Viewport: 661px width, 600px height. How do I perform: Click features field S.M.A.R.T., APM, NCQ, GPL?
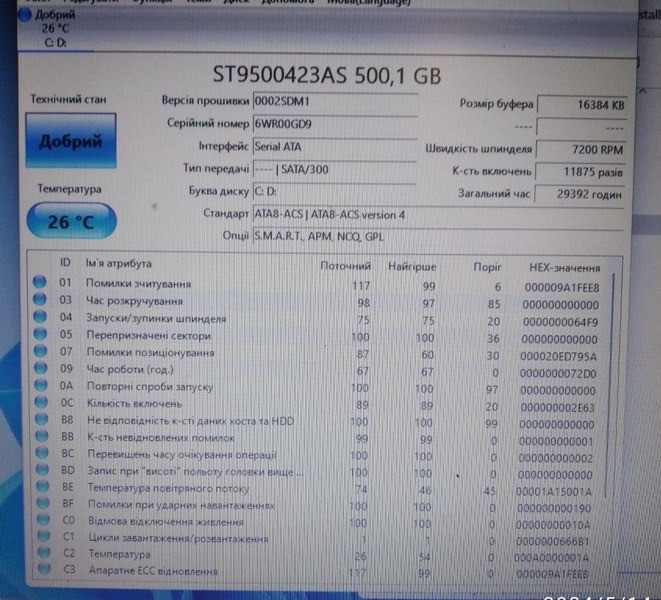pyautogui.click(x=438, y=237)
